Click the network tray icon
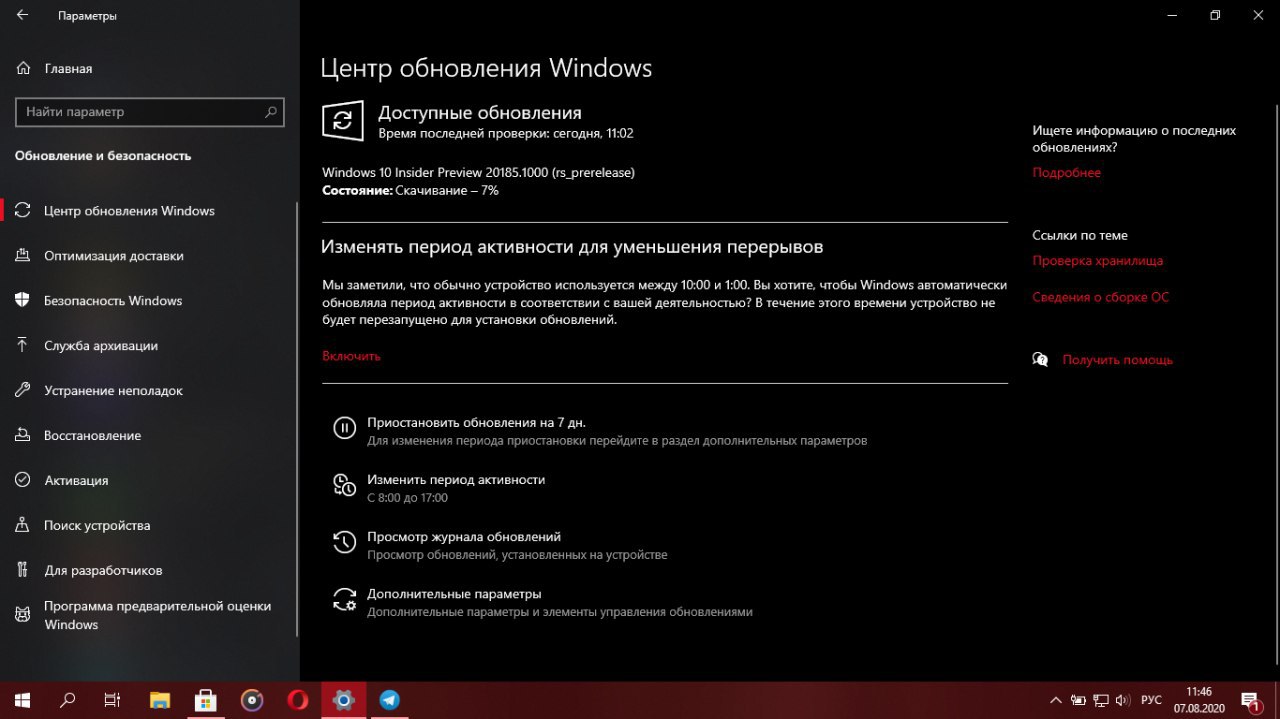The image size is (1280, 719). click(1101, 700)
